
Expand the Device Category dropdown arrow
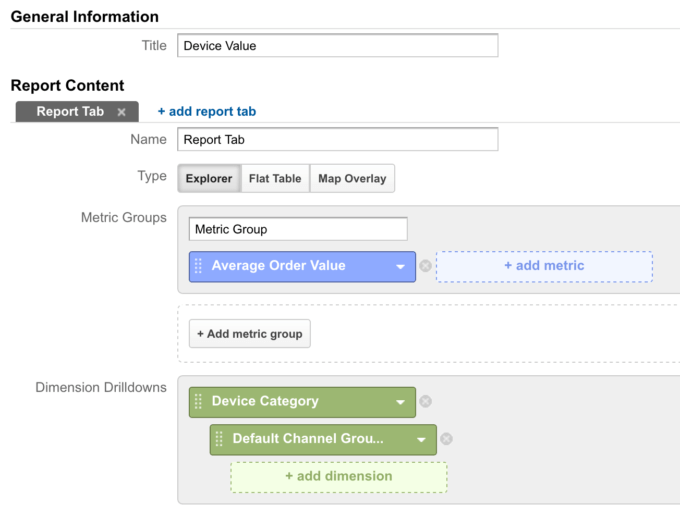point(400,402)
